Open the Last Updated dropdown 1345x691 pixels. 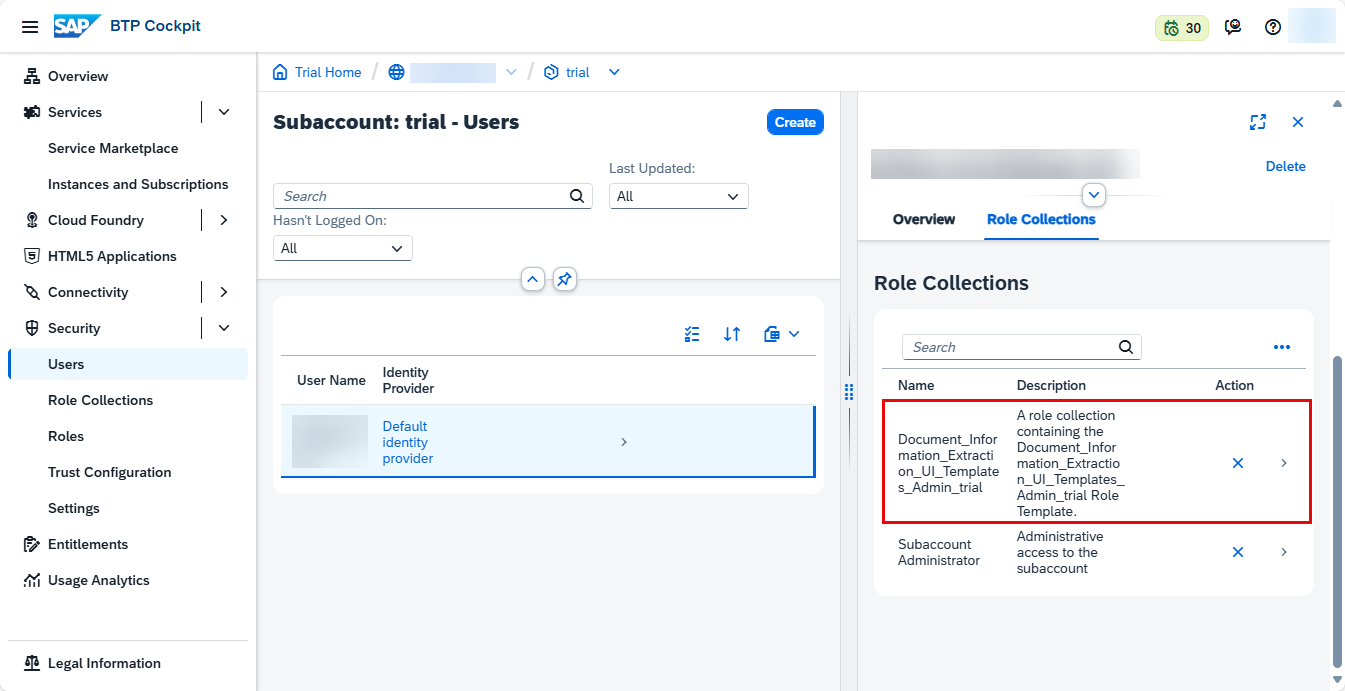[x=679, y=196]
